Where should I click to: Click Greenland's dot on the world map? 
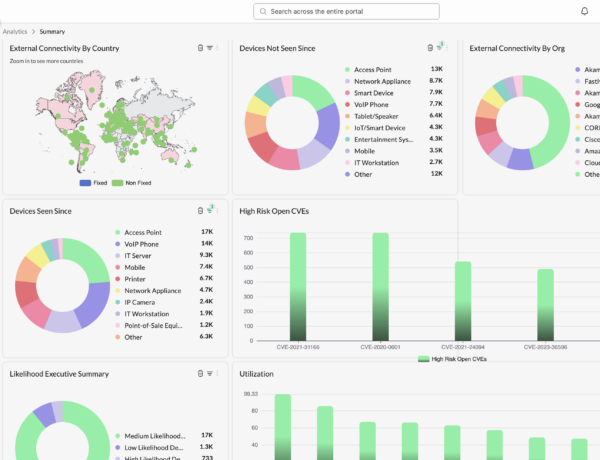pyautogui.click(x=92, y=90)
